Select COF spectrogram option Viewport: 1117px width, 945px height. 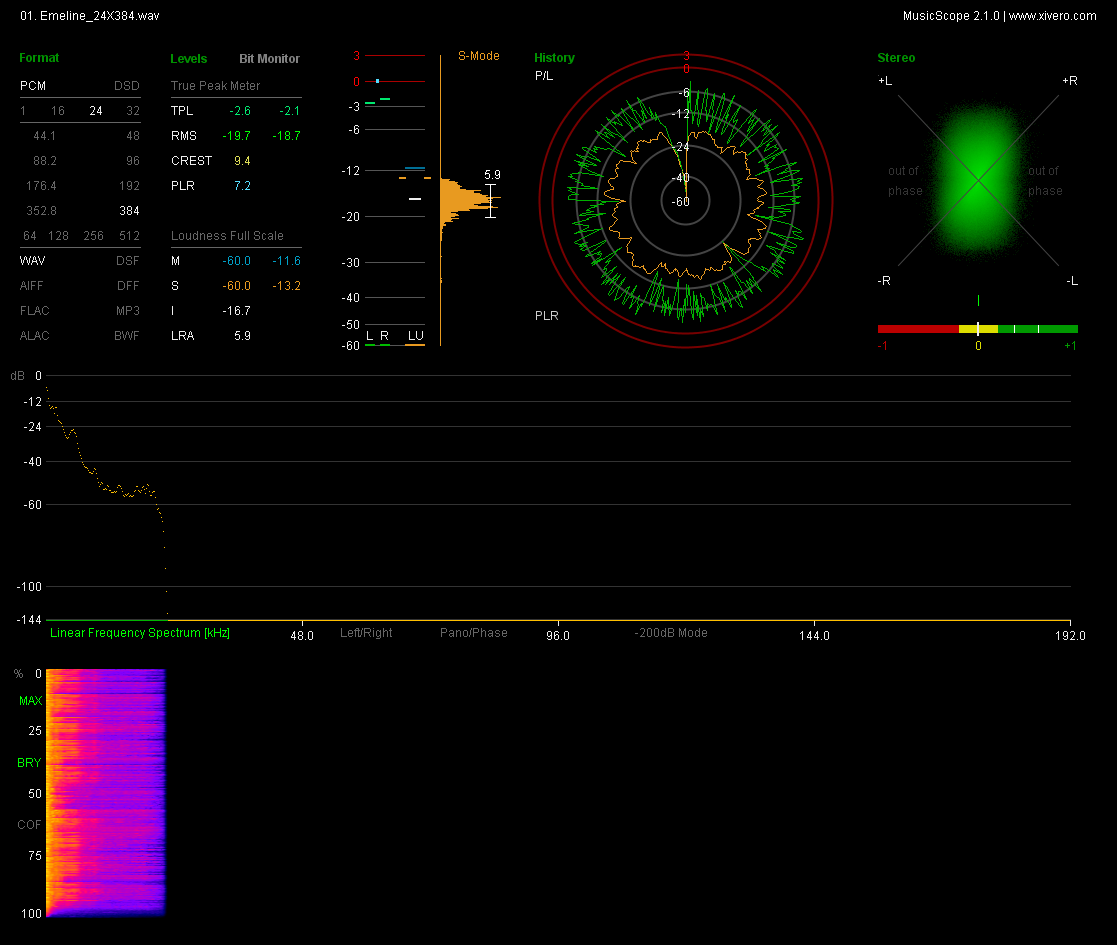click(30, 825)
